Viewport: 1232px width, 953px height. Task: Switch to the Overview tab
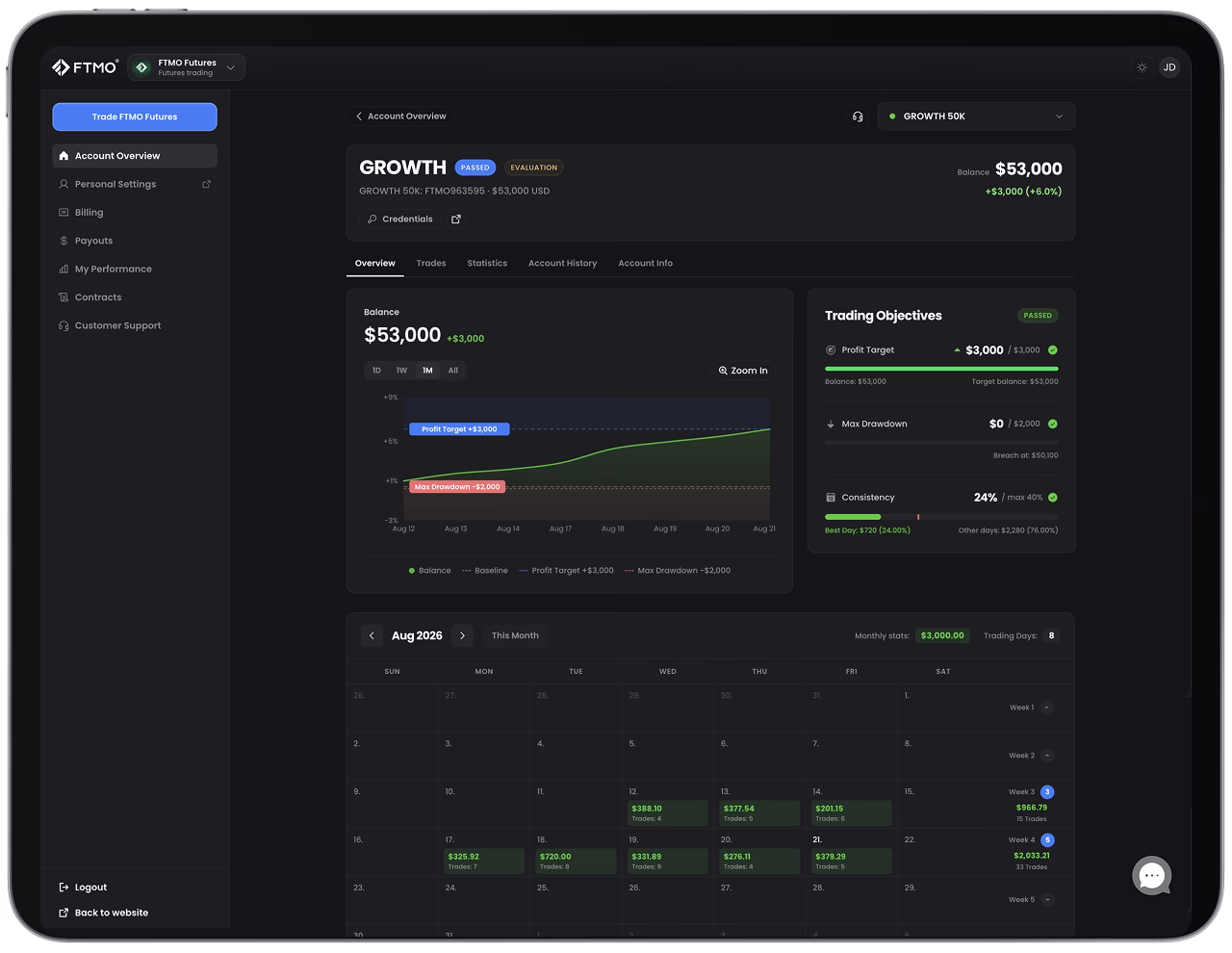(375, 263)
